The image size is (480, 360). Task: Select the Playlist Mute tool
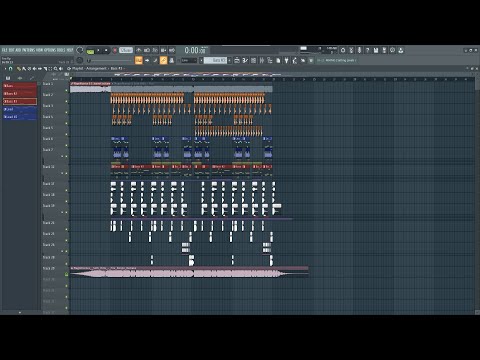[x=35, y=69]
